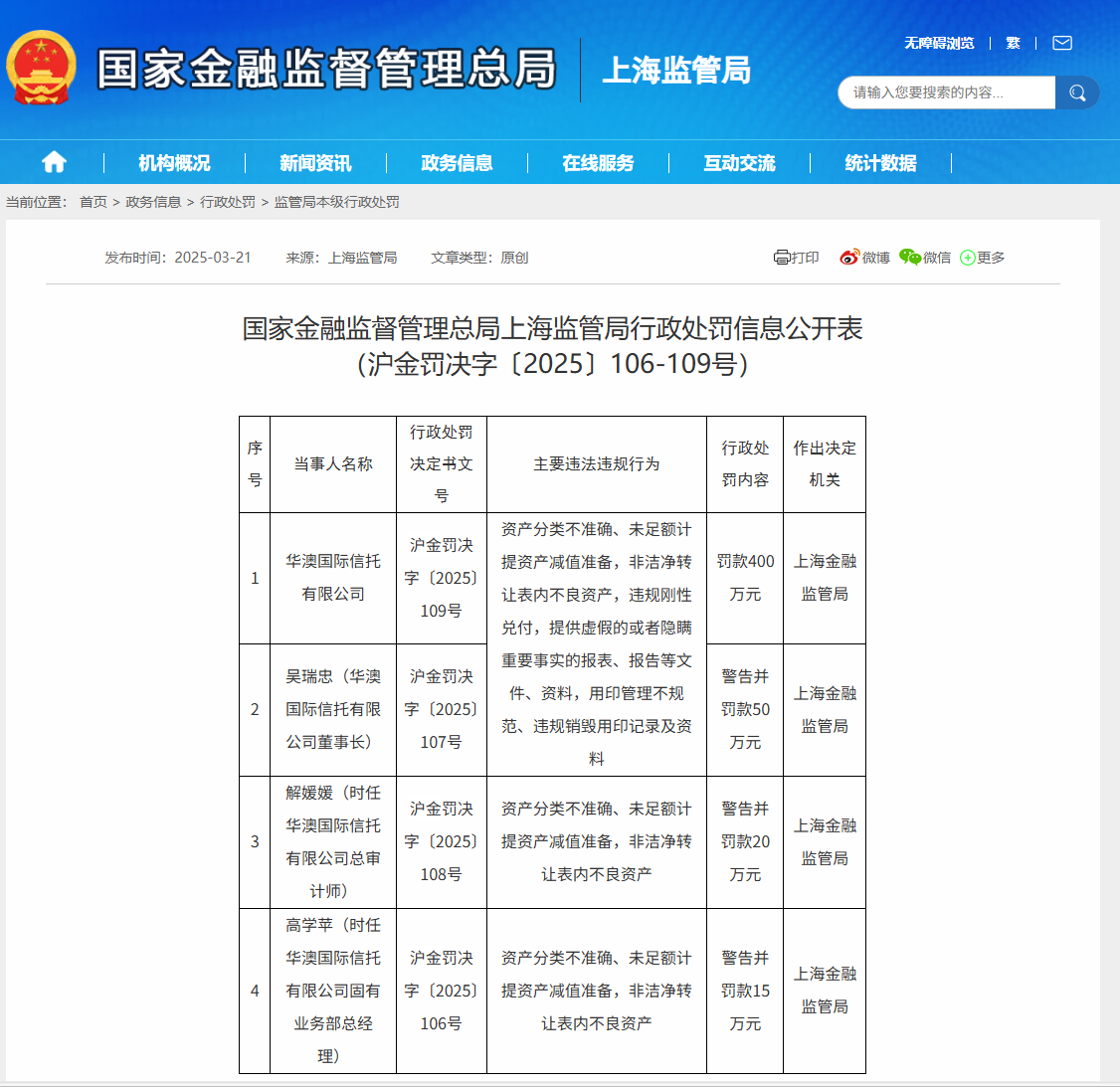Open 互动交流 menu
This screenshot has height=1087, width=1120.
coord(739,163)
